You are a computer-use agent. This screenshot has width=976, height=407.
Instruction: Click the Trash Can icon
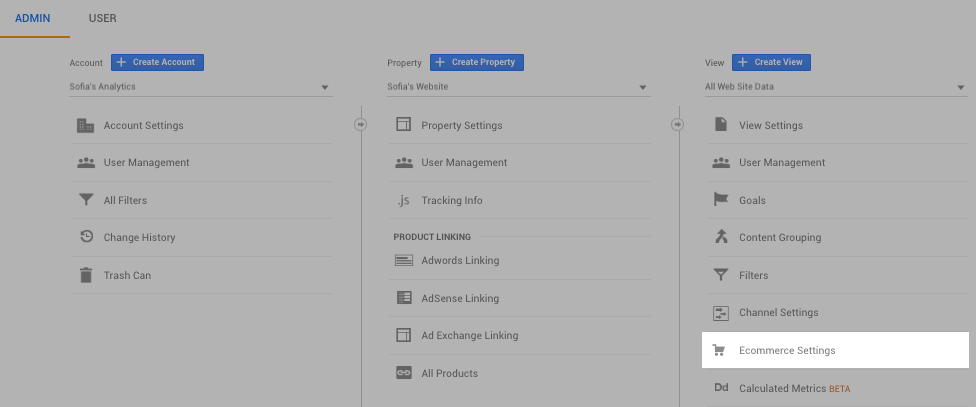(x=85, y=275)
